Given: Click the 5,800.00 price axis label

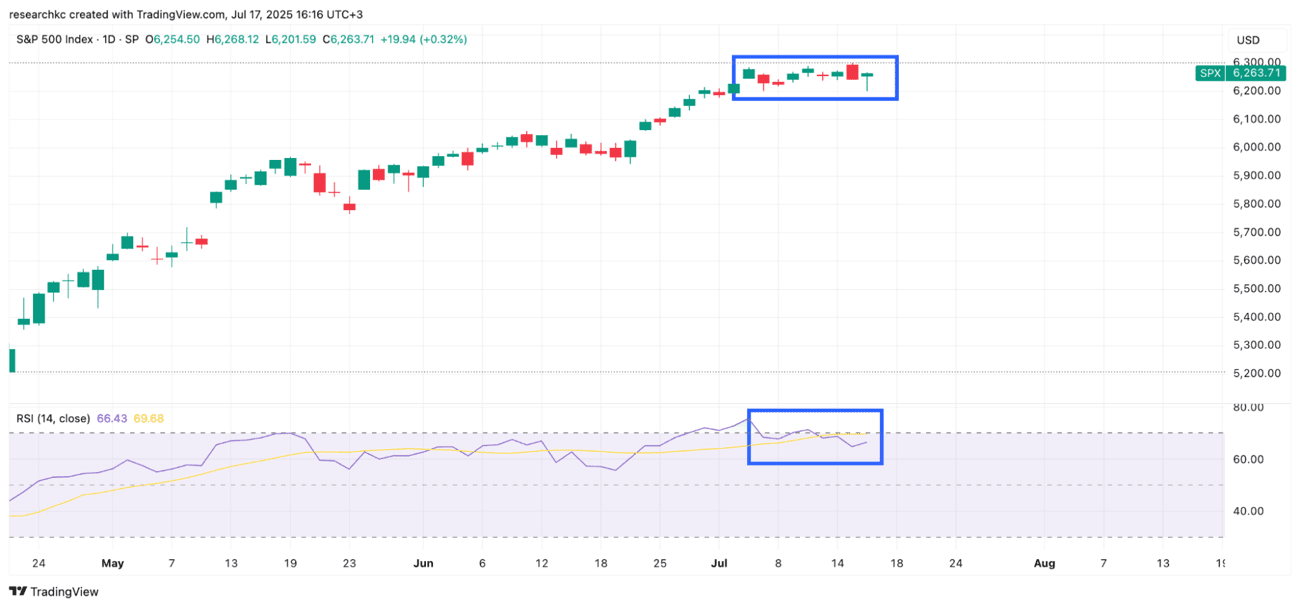Looking at the screenshot, I should coord(1255,204).
